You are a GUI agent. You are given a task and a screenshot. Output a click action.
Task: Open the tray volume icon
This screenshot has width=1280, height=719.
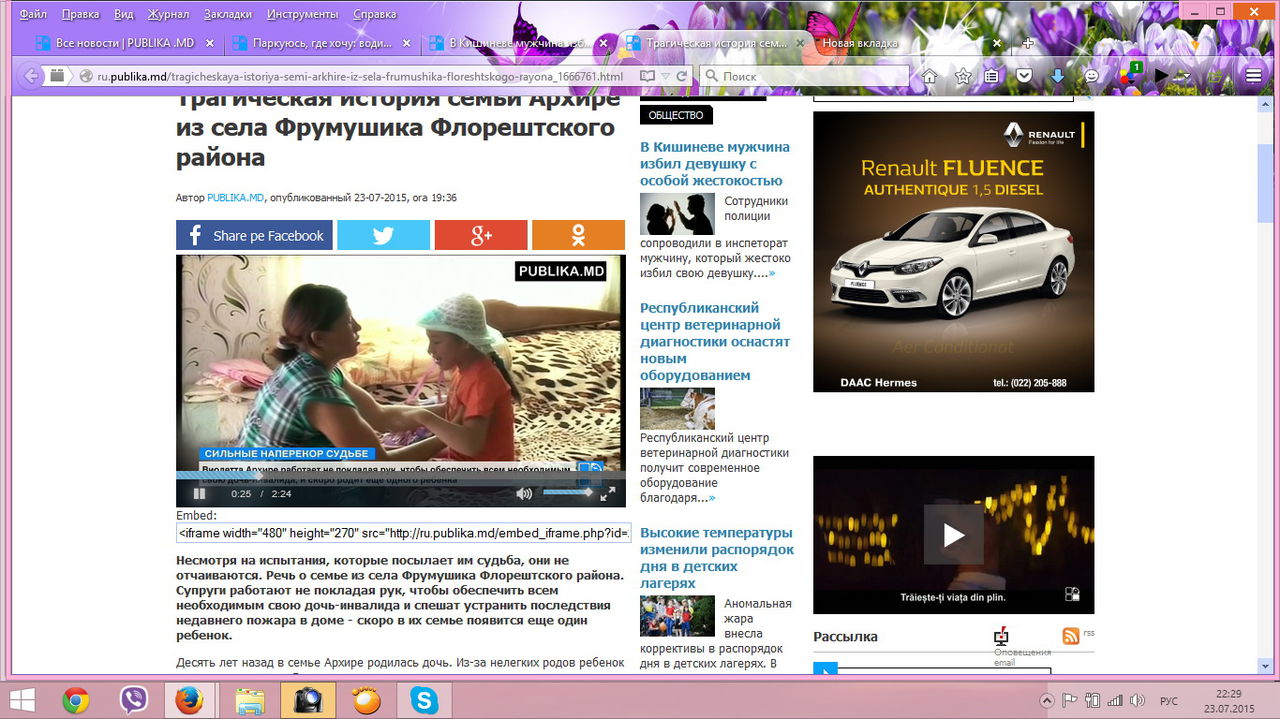pyautogui.click(x=1137, y=700)
